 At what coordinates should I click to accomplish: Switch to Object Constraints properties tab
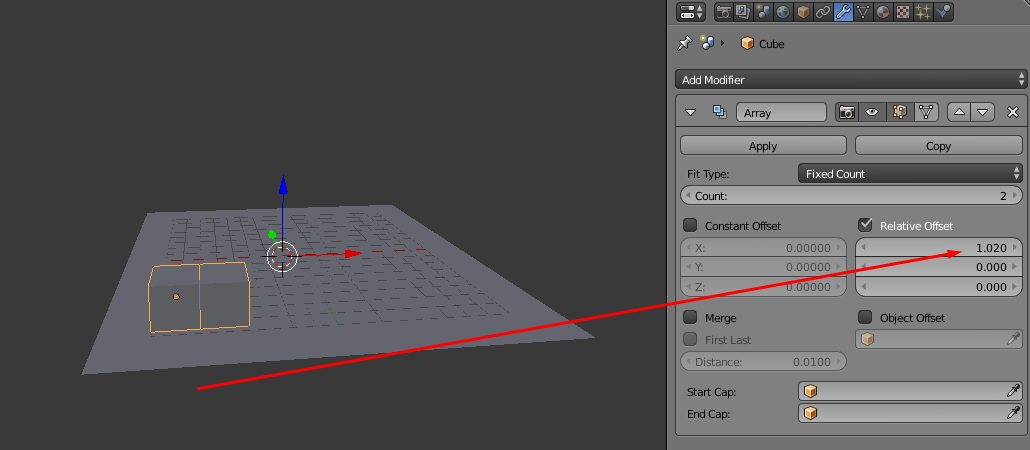point(822,11)
